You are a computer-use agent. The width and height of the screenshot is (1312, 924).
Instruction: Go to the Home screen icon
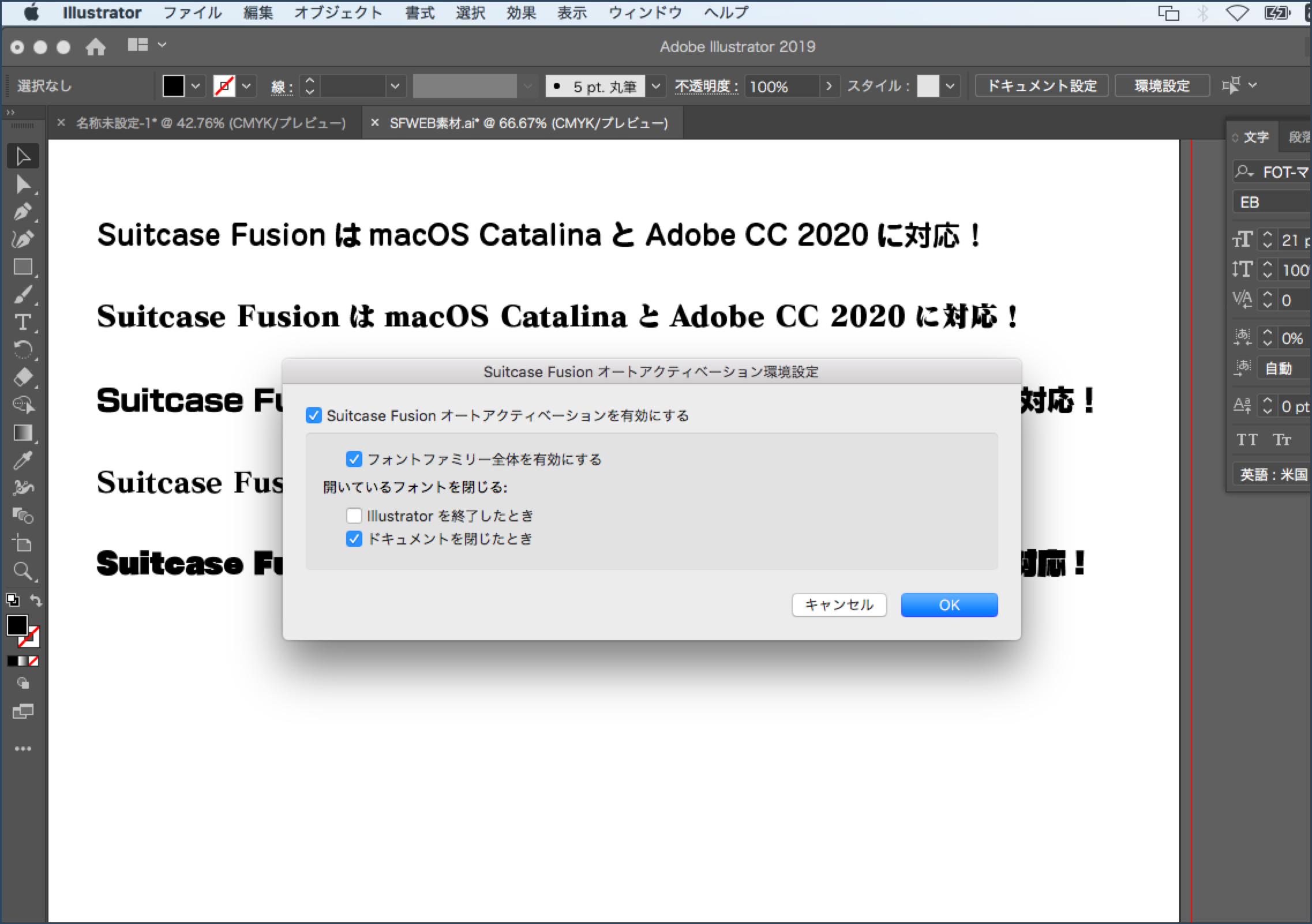click(96, 47)
